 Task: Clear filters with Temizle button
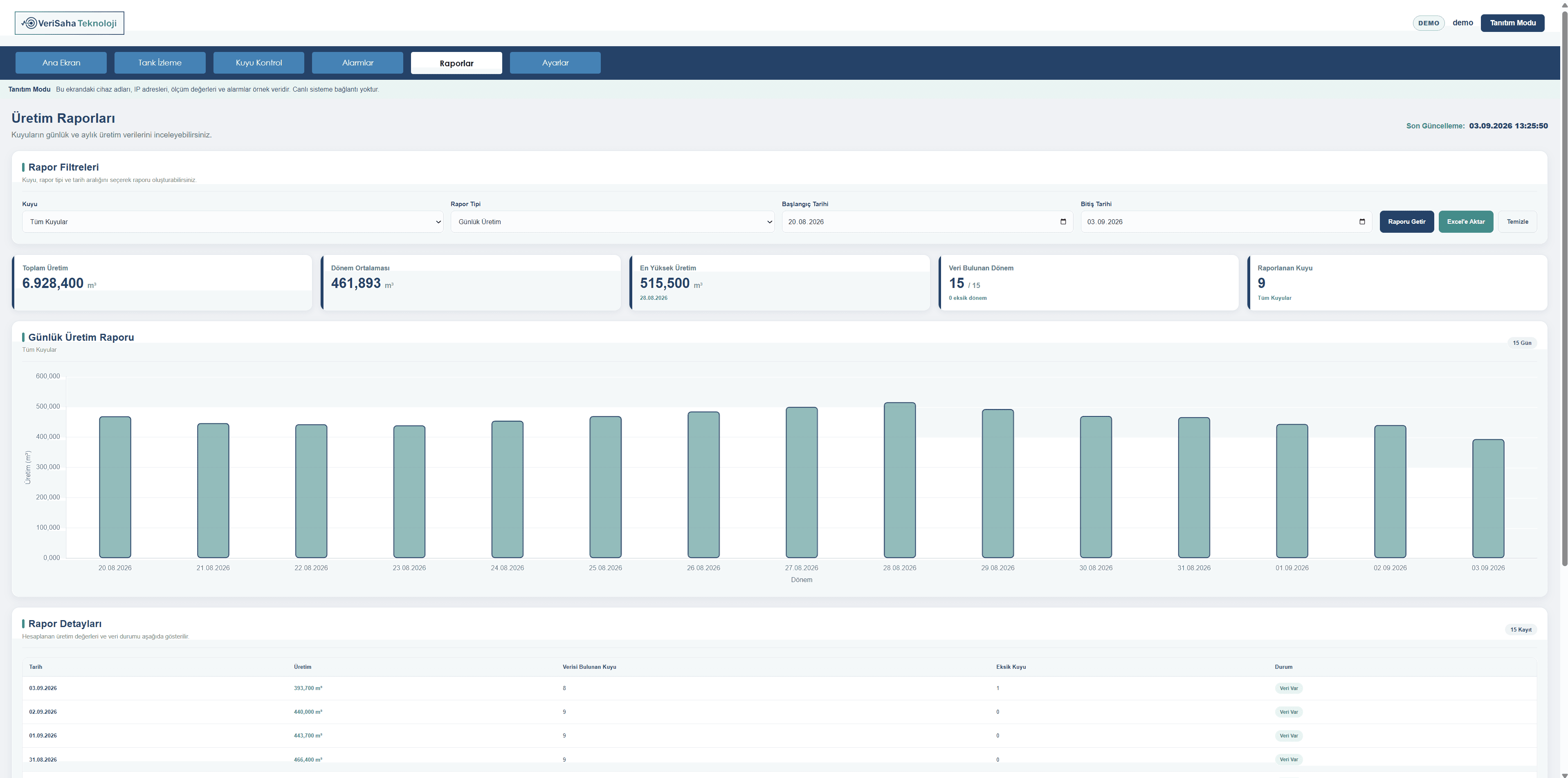(x=1517, y=222)
